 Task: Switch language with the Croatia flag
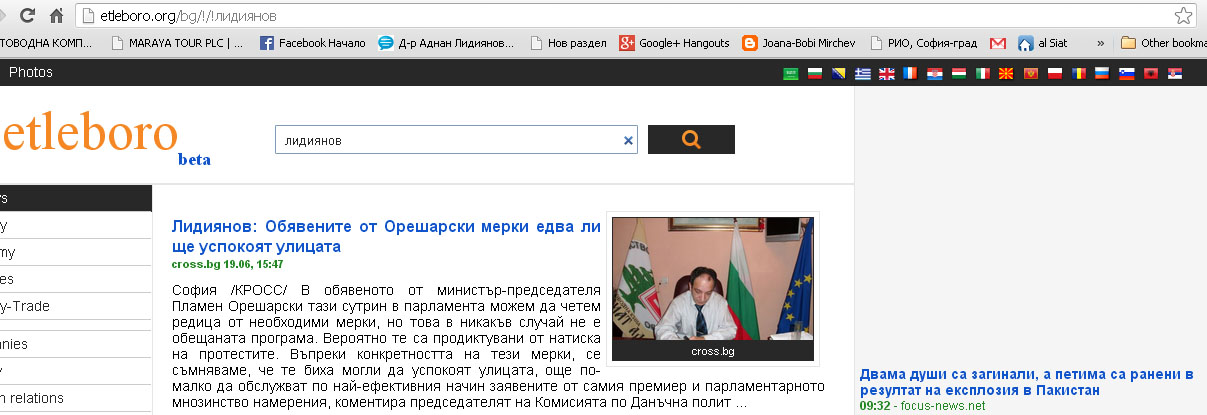(934, 74)
